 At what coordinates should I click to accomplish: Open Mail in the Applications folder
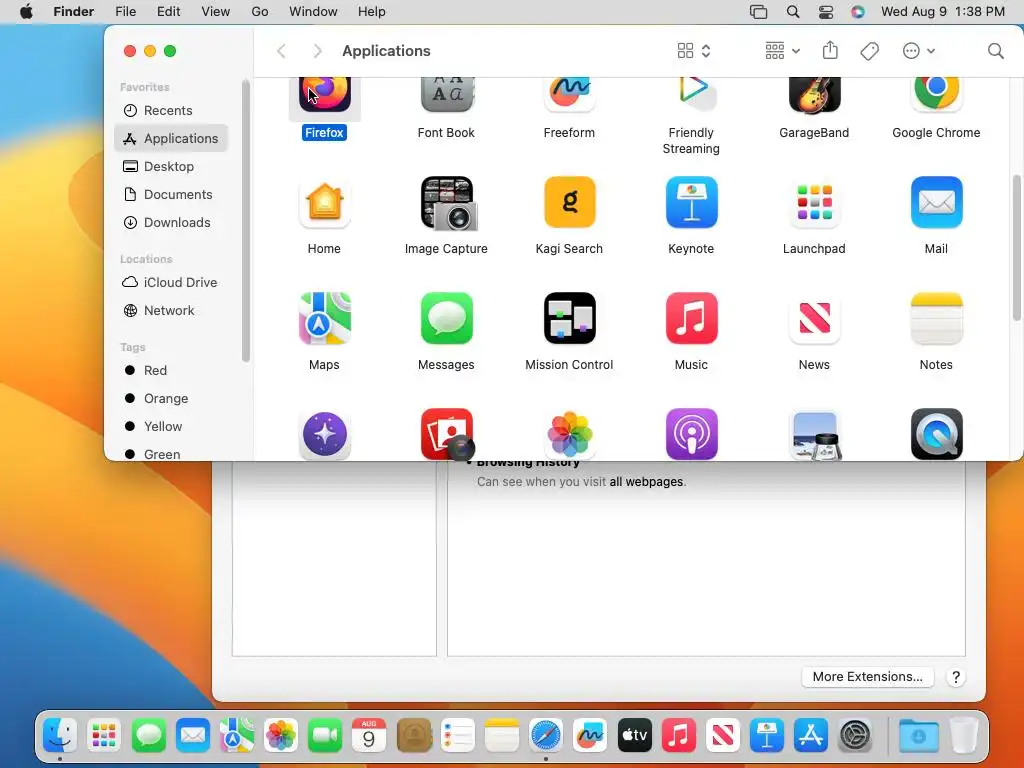[936, 203]
